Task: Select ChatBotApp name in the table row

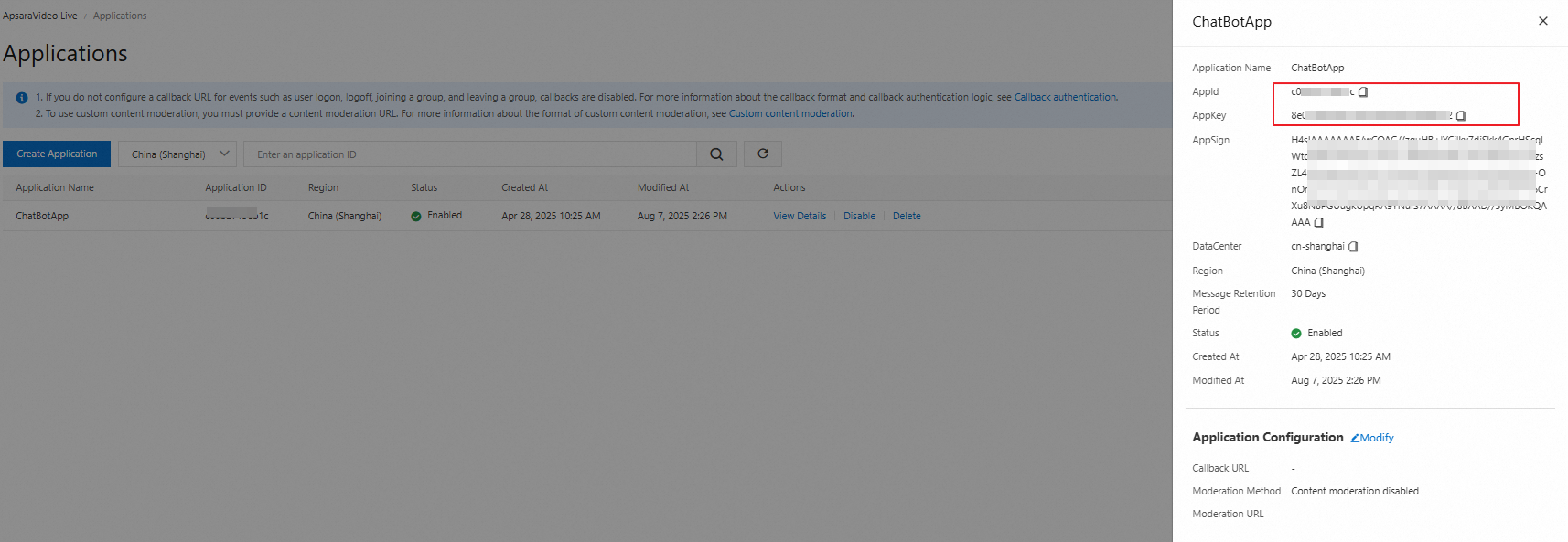Action: click(42, 217)
